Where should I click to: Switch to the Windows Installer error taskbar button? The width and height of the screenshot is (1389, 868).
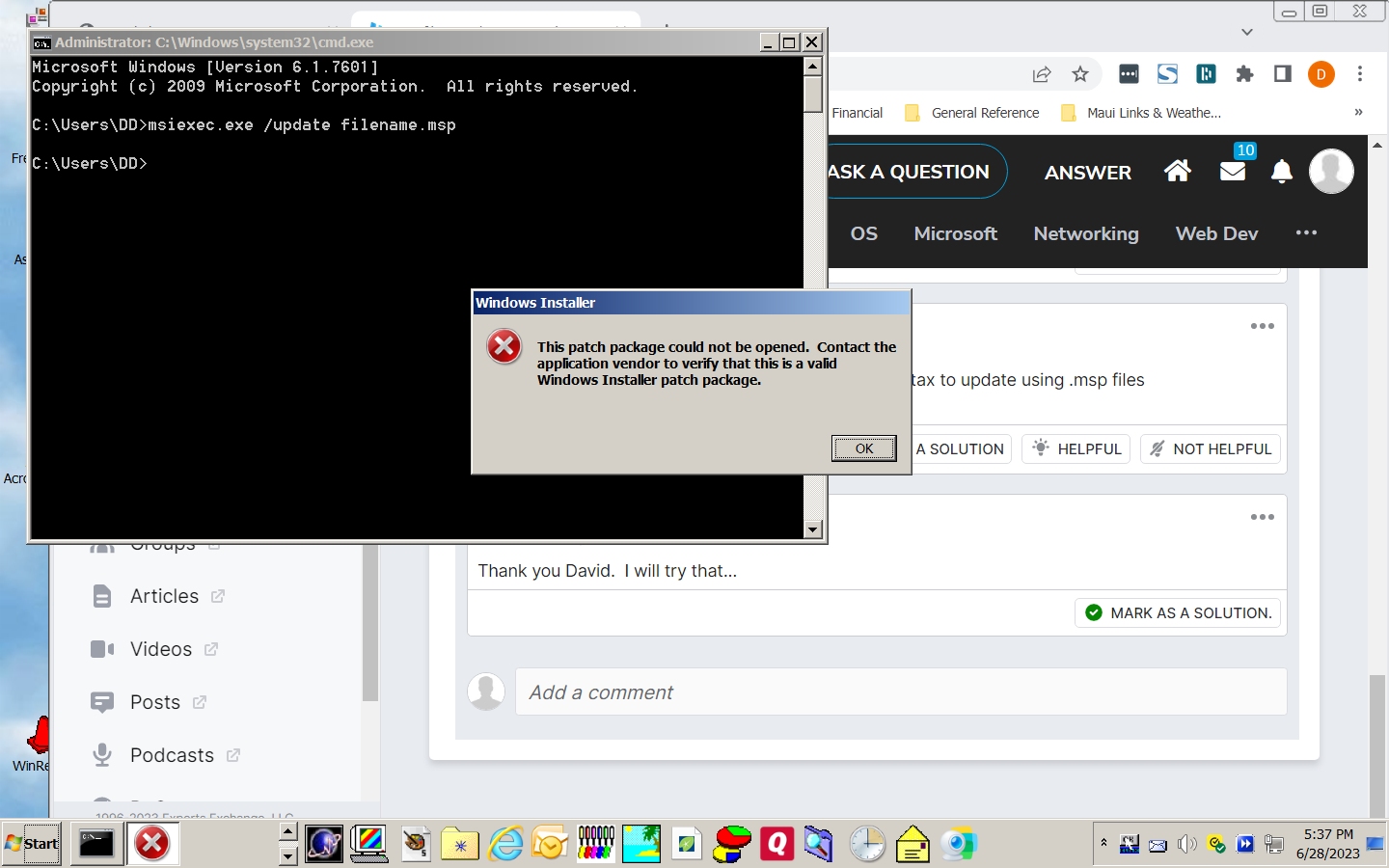(x=151, y=844)
